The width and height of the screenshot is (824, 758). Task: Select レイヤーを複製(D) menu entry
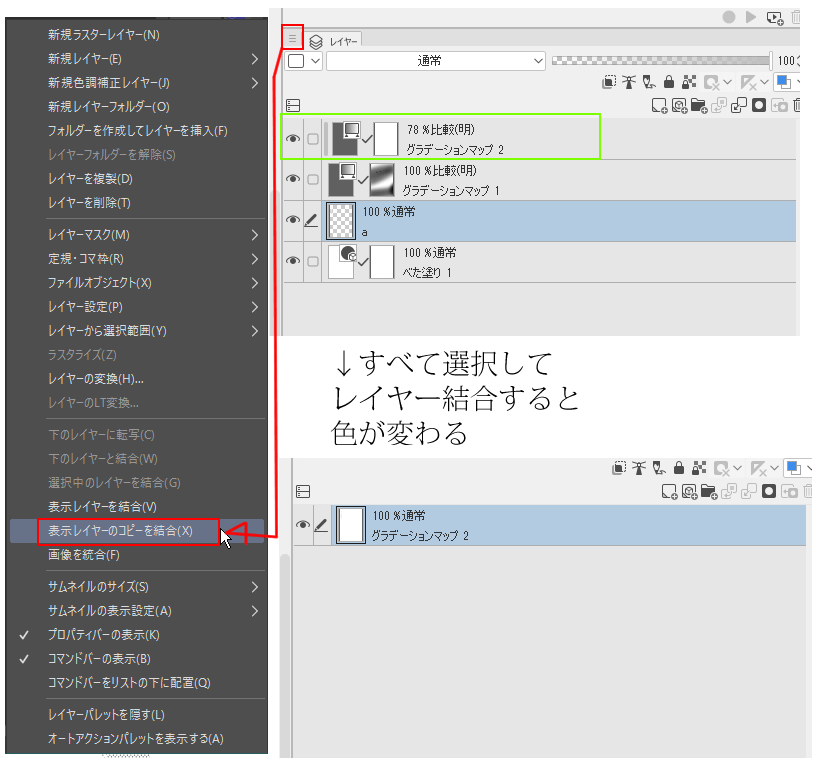tap(90, 179)
